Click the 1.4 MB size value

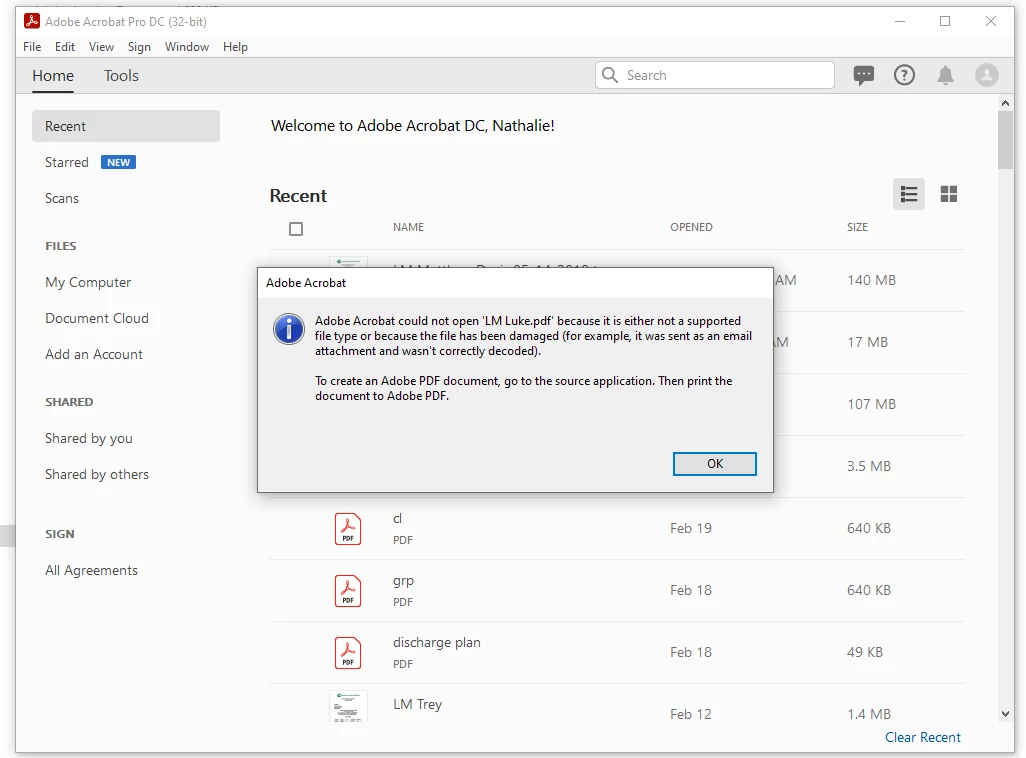[869, 714]
